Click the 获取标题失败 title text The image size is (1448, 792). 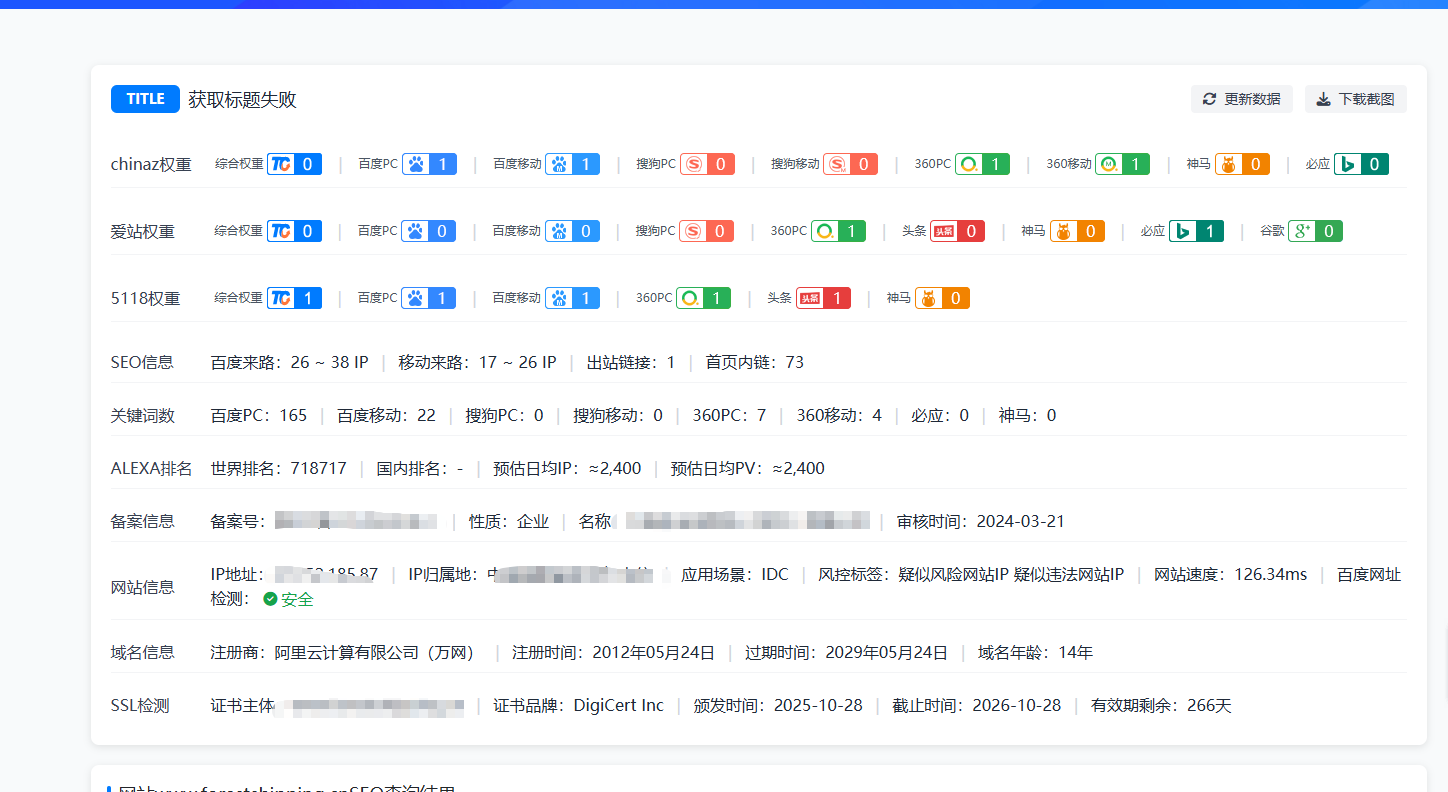pyautogui.click(x=242, y=99)
